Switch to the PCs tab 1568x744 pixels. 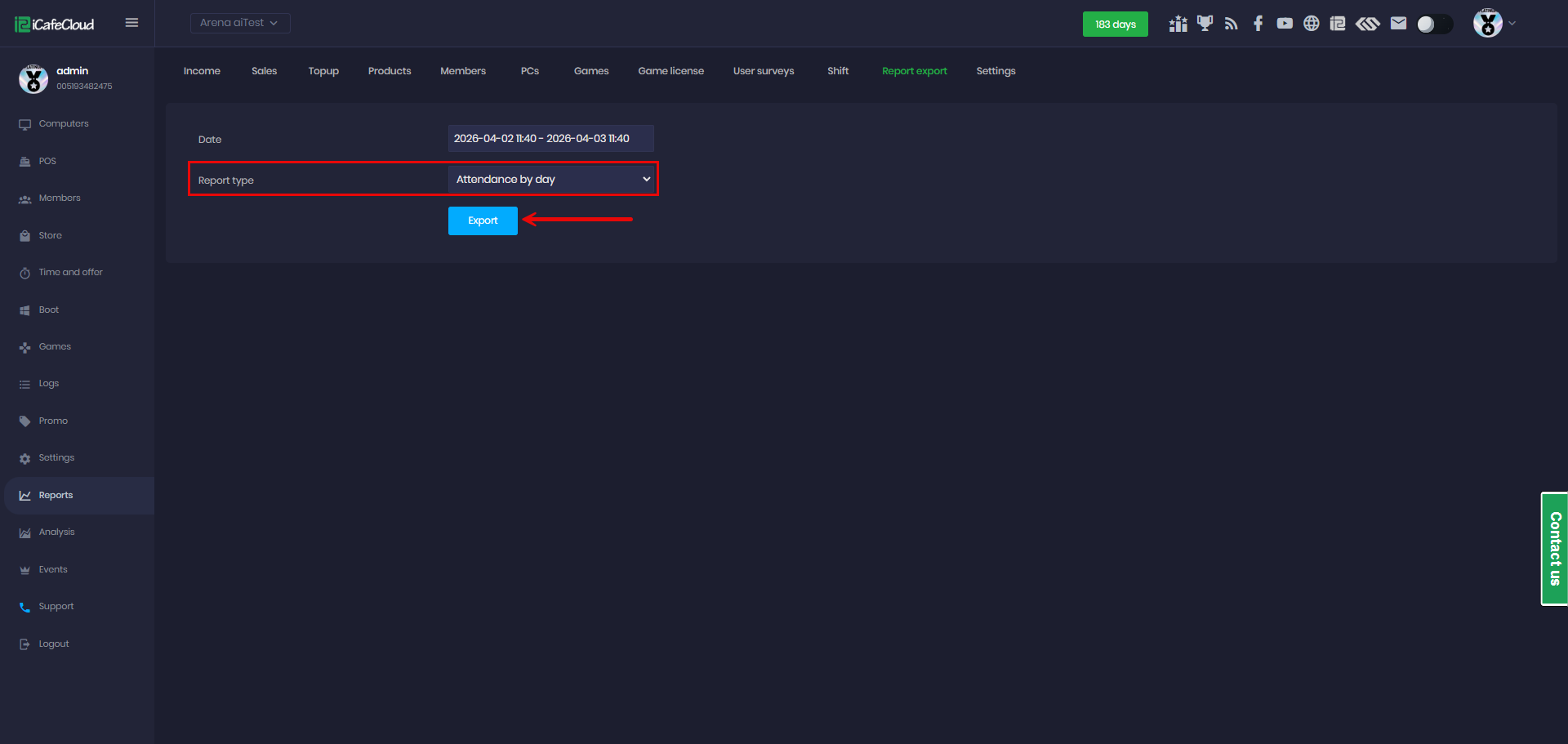point(530,71)
